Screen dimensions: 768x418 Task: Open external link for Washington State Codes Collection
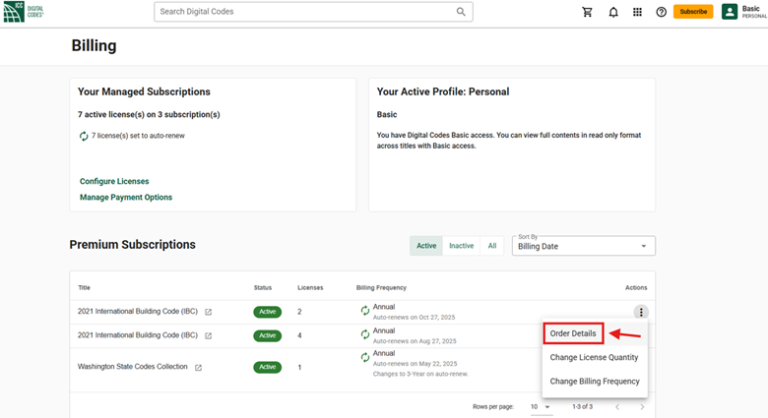point(198,368)
